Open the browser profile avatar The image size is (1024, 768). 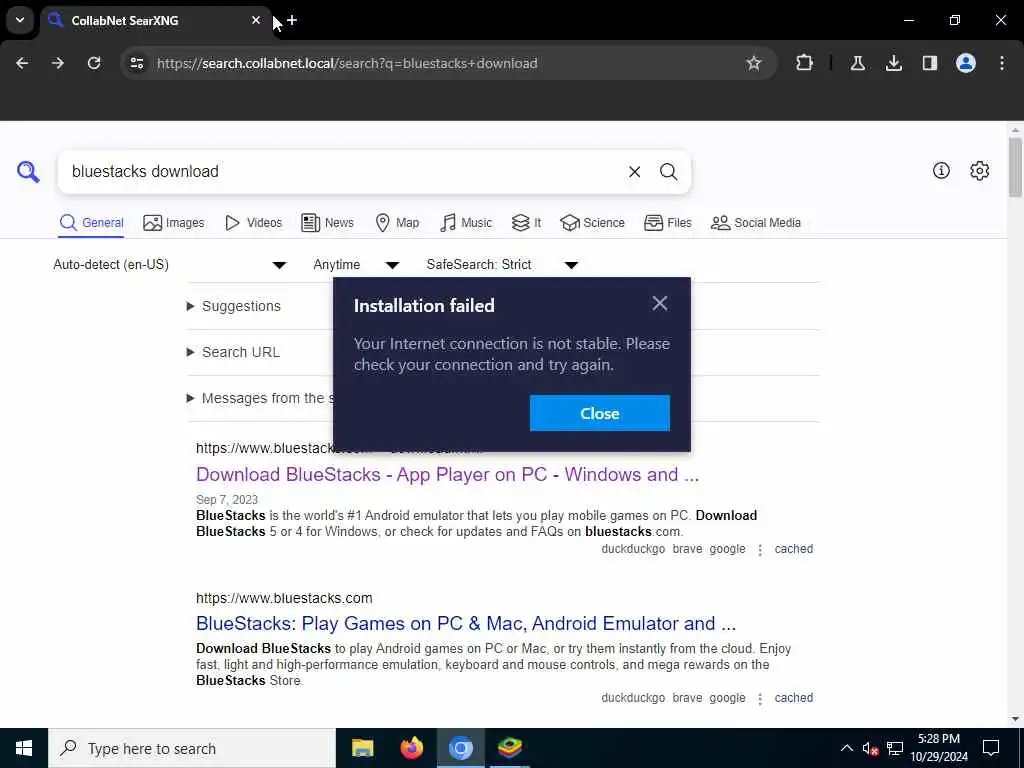pos(966,63)
